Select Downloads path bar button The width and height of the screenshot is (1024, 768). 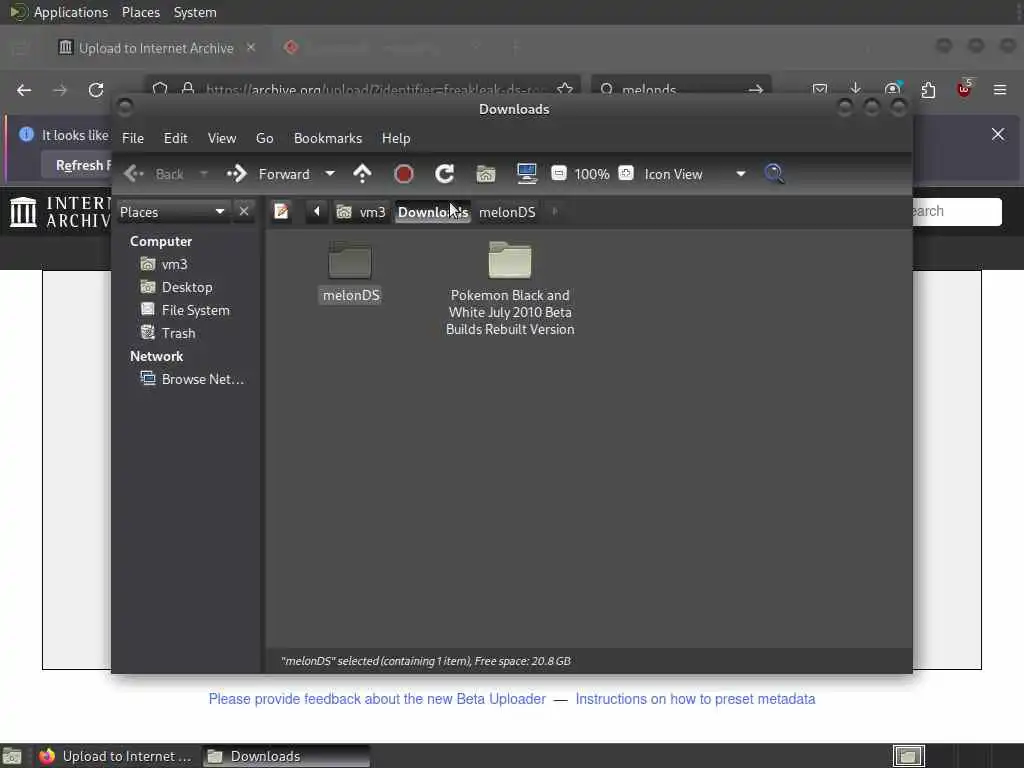coord(432,212)
